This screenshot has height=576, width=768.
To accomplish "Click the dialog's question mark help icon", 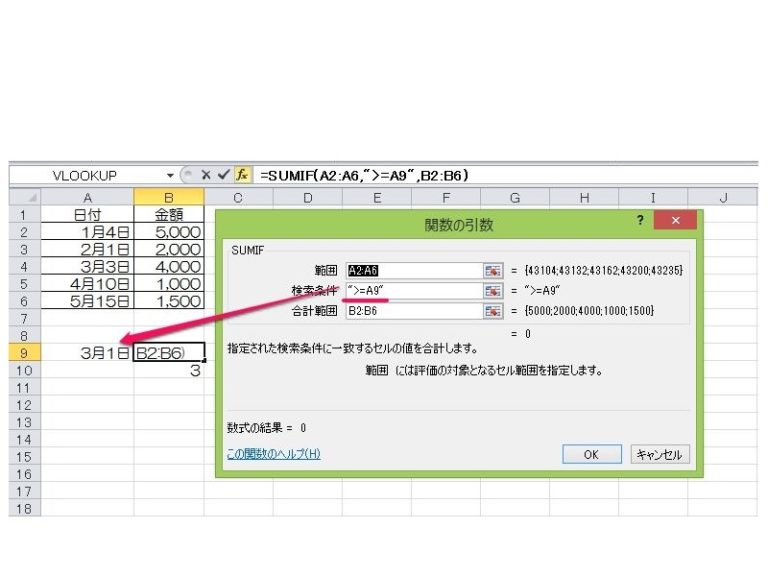I will click(x=640, y=221).
